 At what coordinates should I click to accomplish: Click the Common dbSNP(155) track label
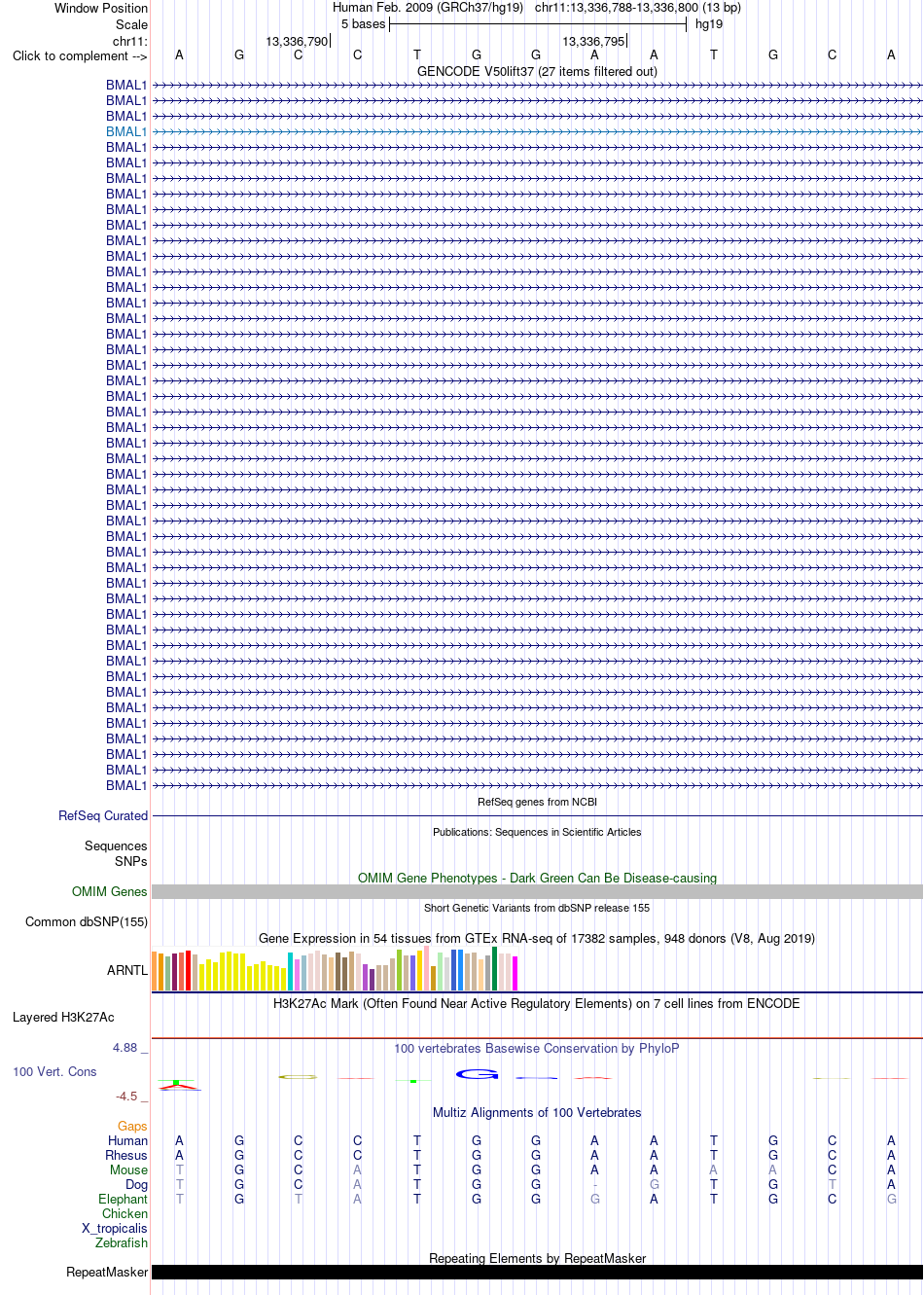[87, 921]
